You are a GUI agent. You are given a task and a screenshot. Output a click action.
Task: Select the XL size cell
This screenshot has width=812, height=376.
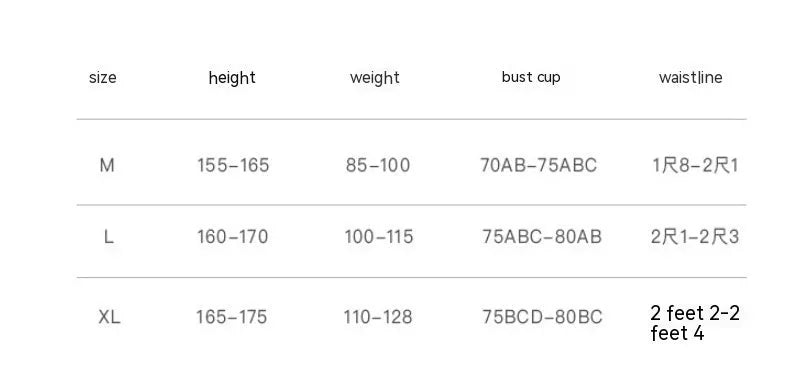(x=109, y=317)
